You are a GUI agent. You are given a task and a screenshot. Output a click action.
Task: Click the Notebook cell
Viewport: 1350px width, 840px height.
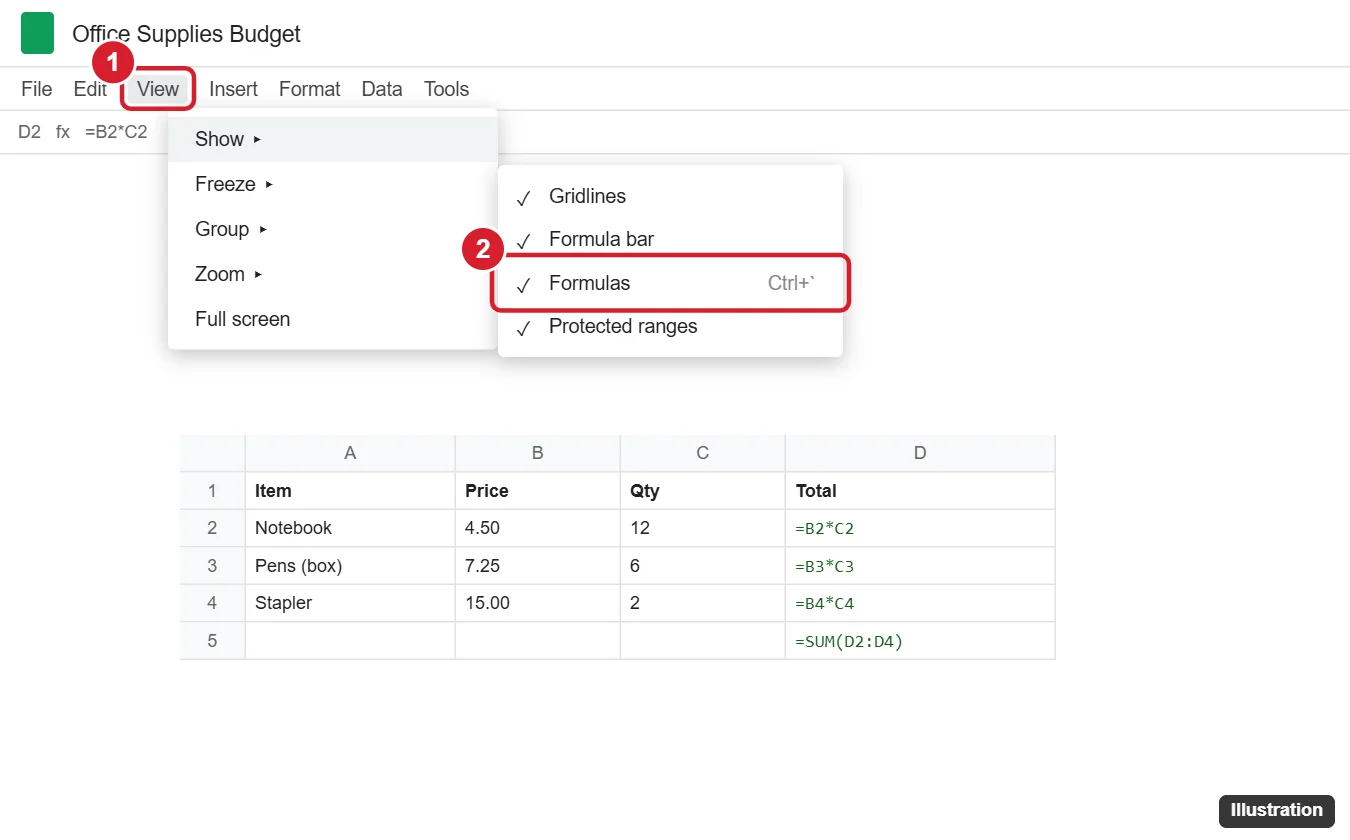coord(350,528)
